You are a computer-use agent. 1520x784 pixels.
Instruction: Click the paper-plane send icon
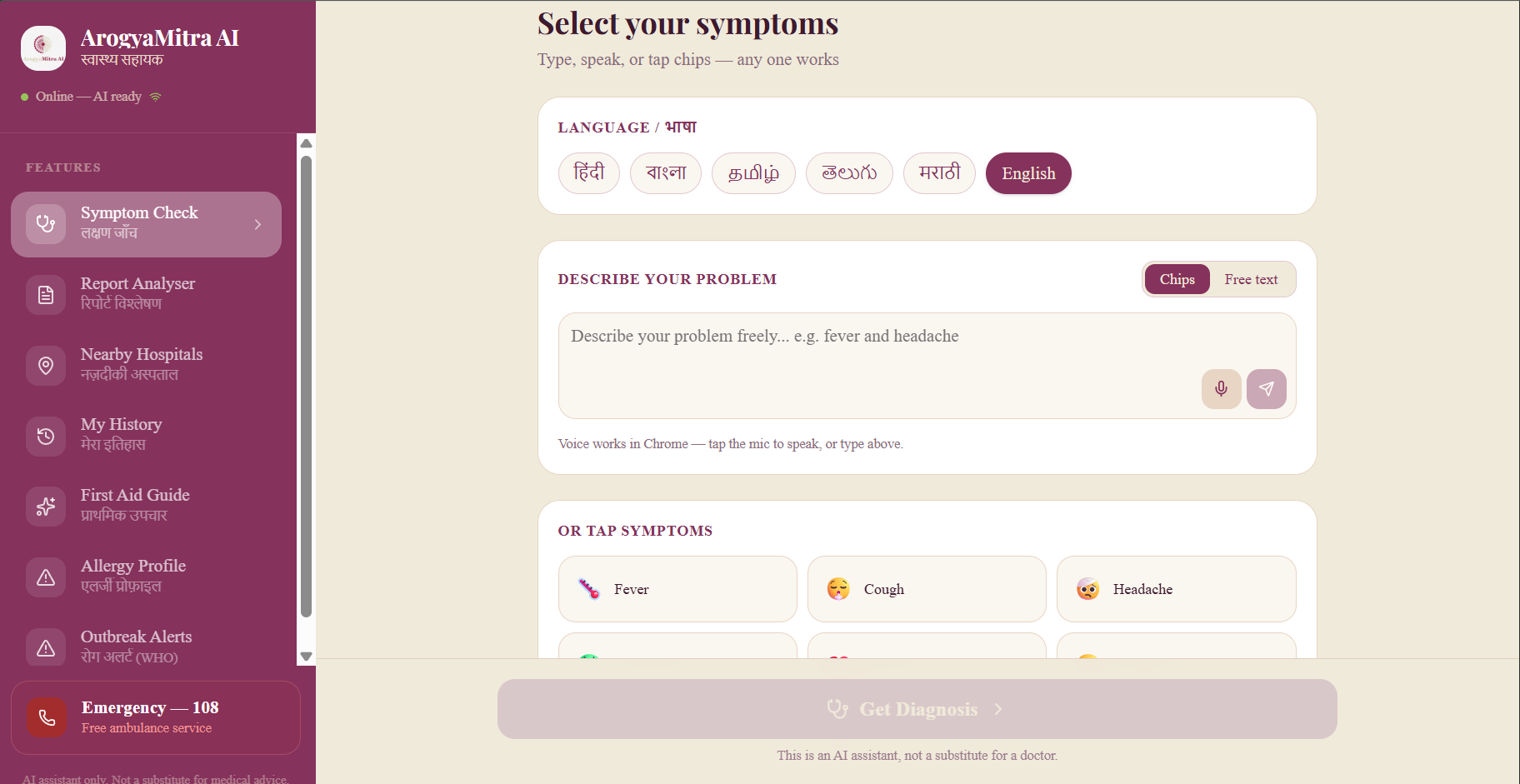pyautogui.click(x=1266, y=389)
